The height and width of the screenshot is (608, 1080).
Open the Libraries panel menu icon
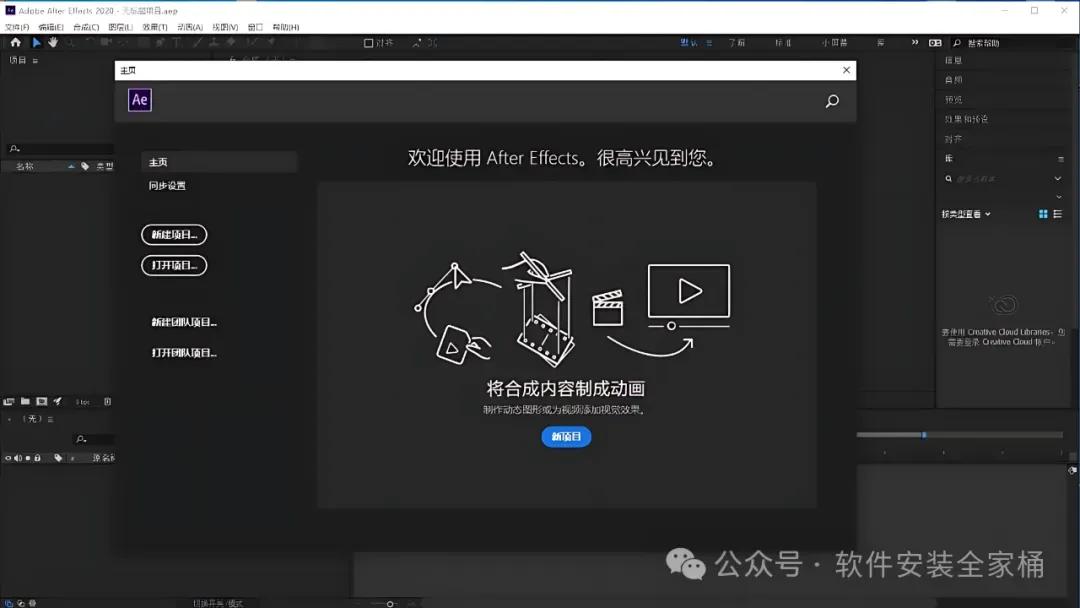1061,159
